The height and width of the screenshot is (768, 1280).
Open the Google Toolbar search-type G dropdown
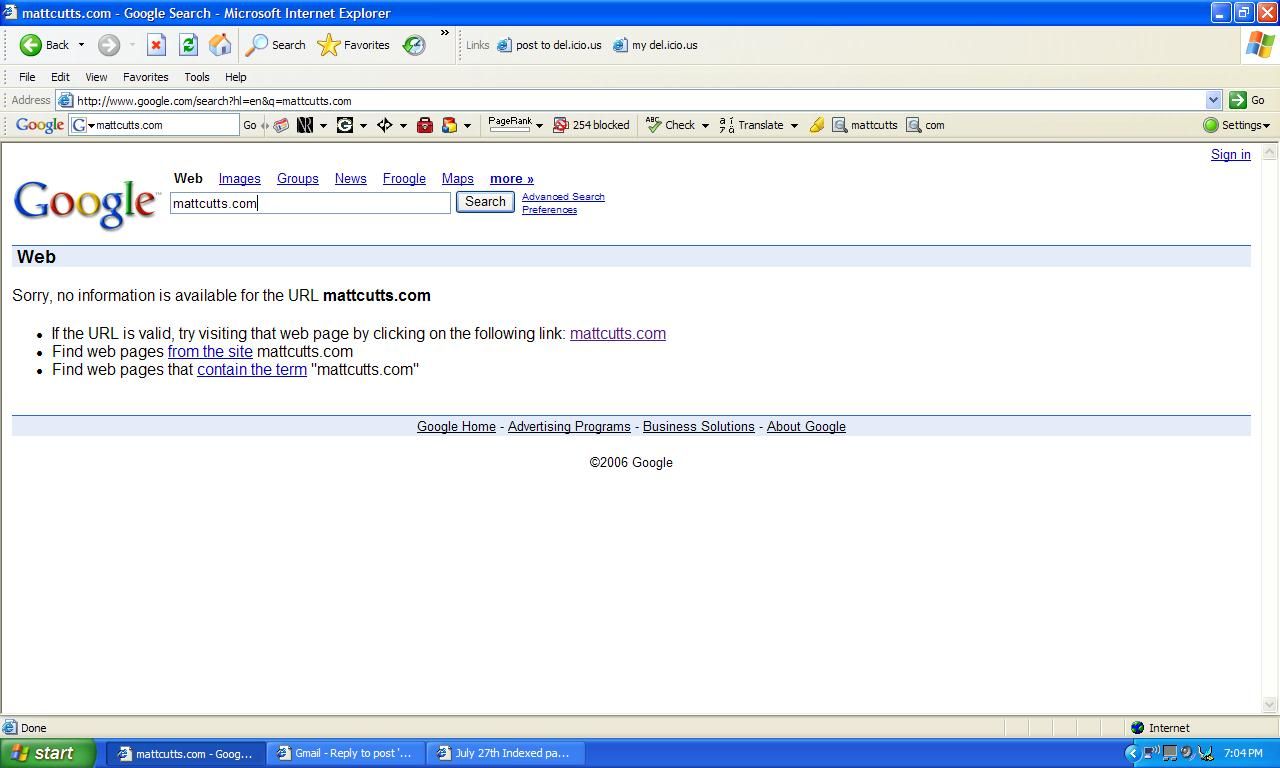tap(84, 125)
